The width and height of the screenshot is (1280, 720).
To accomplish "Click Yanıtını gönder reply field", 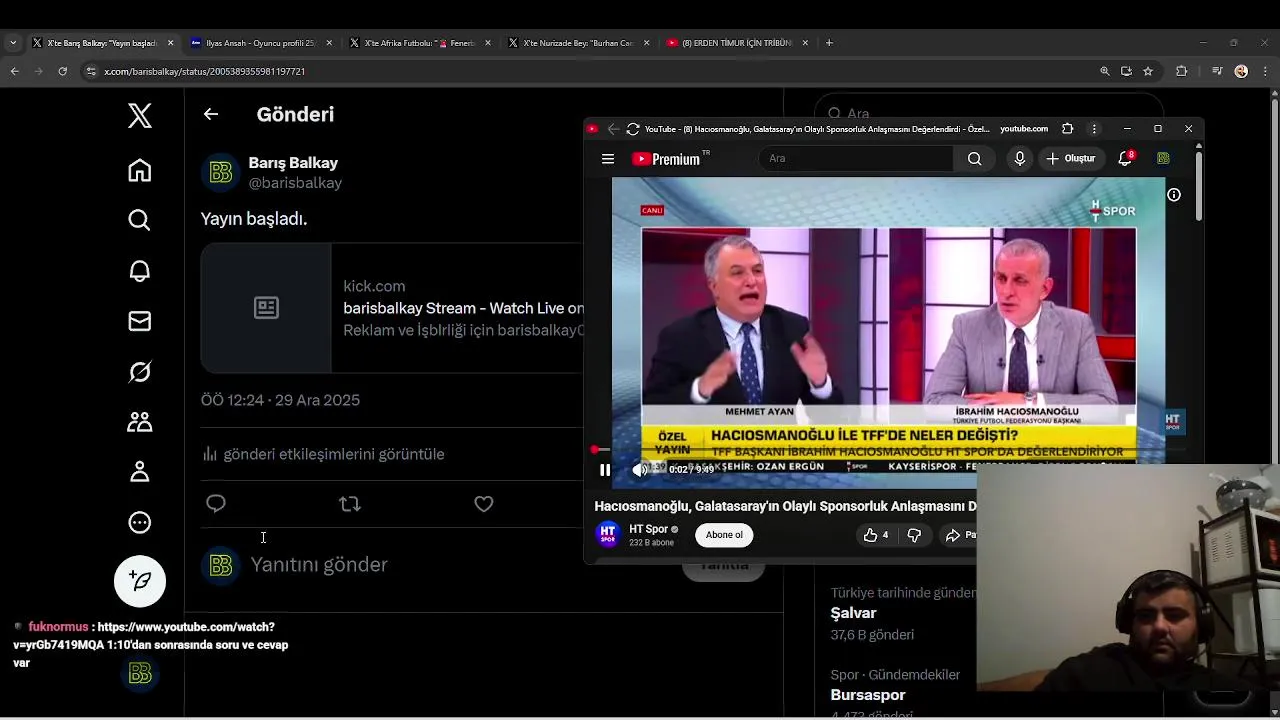I will tap(319, 565).
